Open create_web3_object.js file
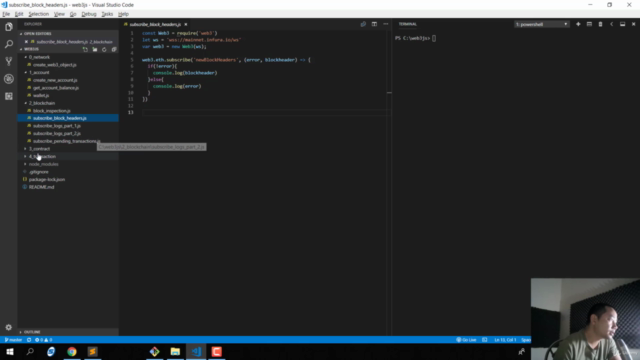 point(55,65)
